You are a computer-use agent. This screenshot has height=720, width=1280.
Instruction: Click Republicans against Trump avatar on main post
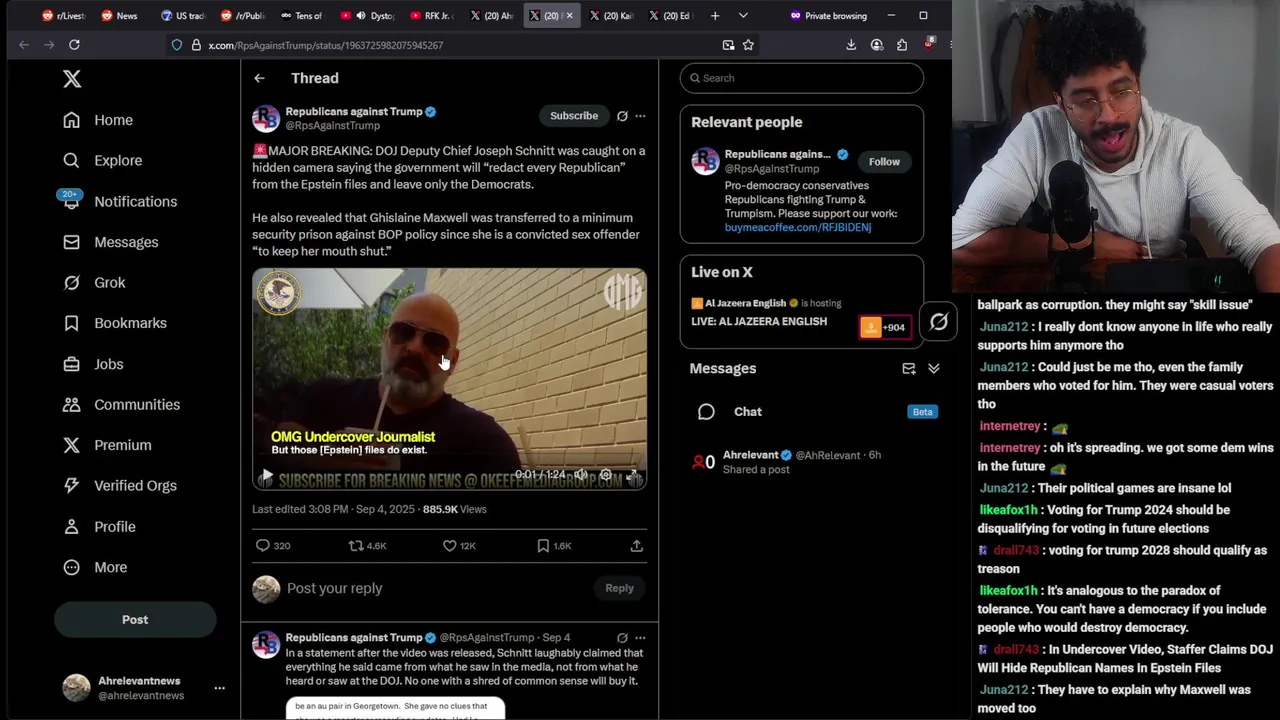(x=266, y=118)
